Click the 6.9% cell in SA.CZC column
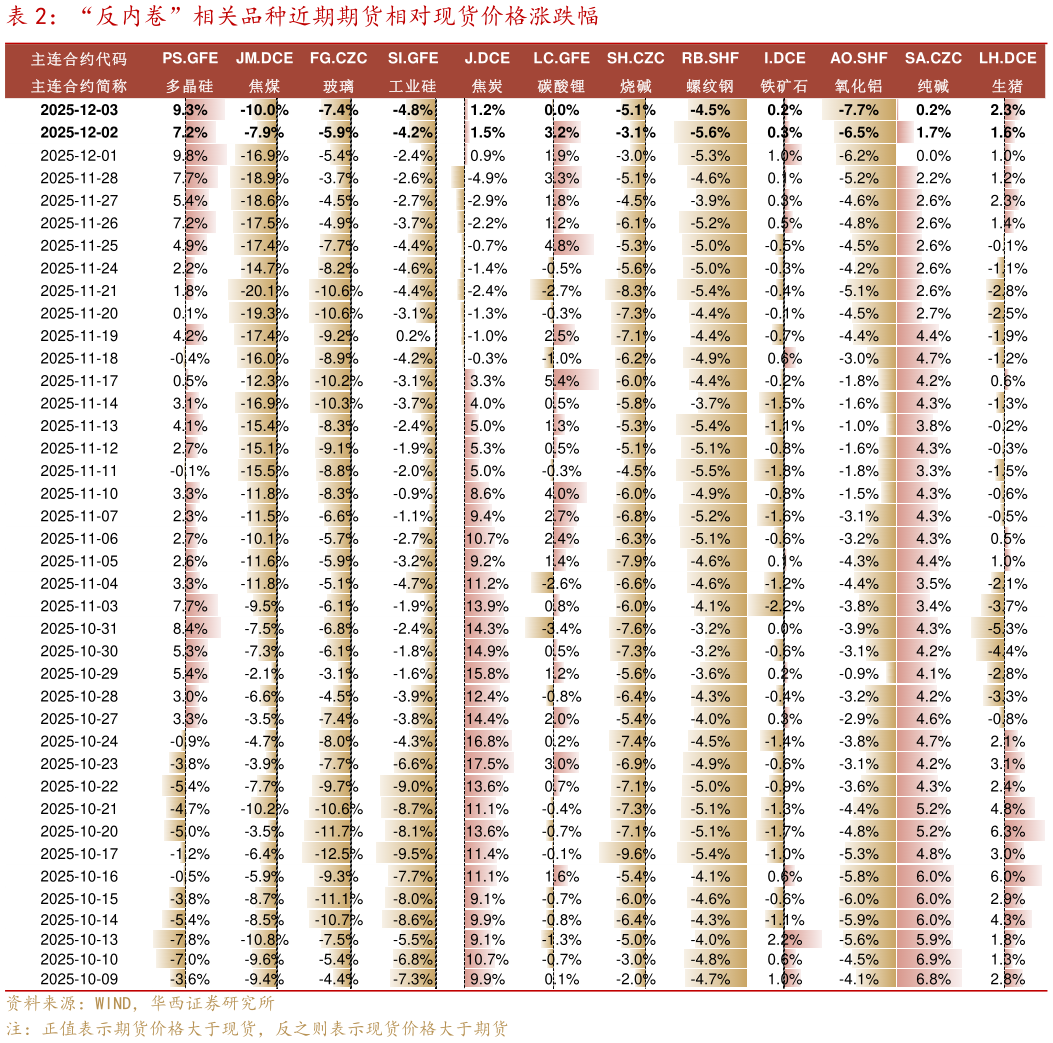This screenshot has height=1043, width=1053. pos(933,960)
